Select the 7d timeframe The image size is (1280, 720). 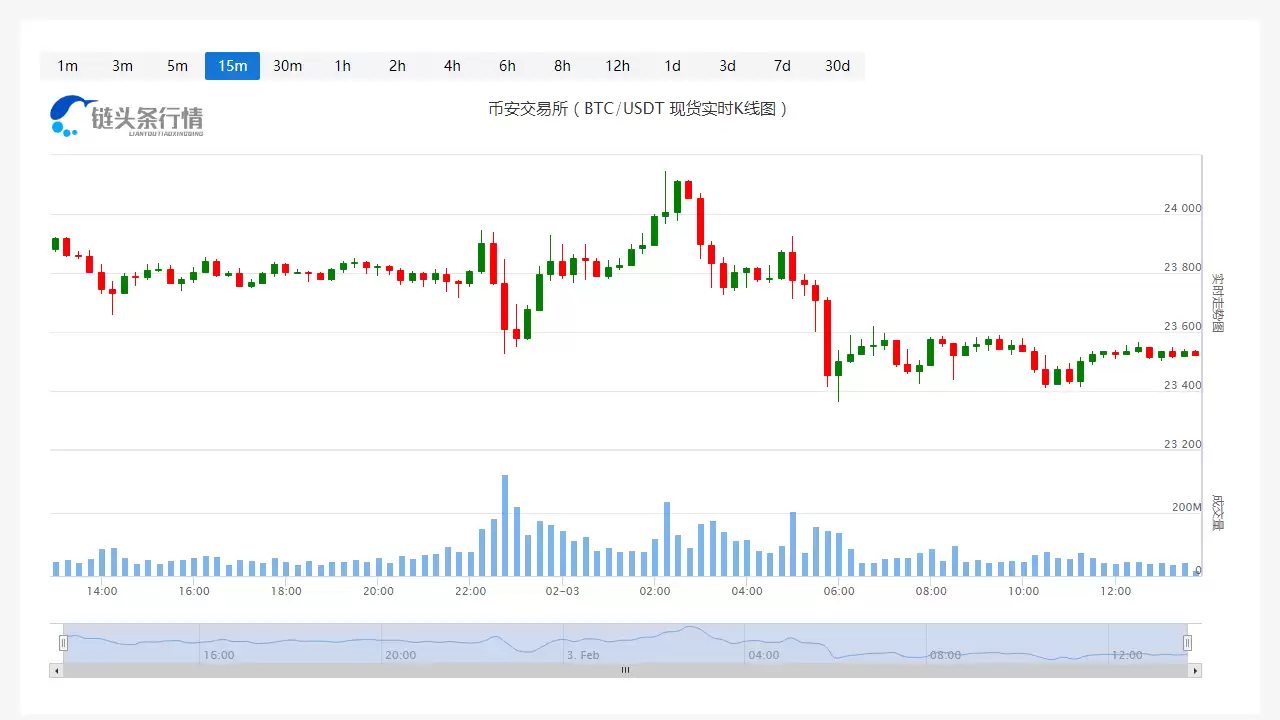coord(782,66)
